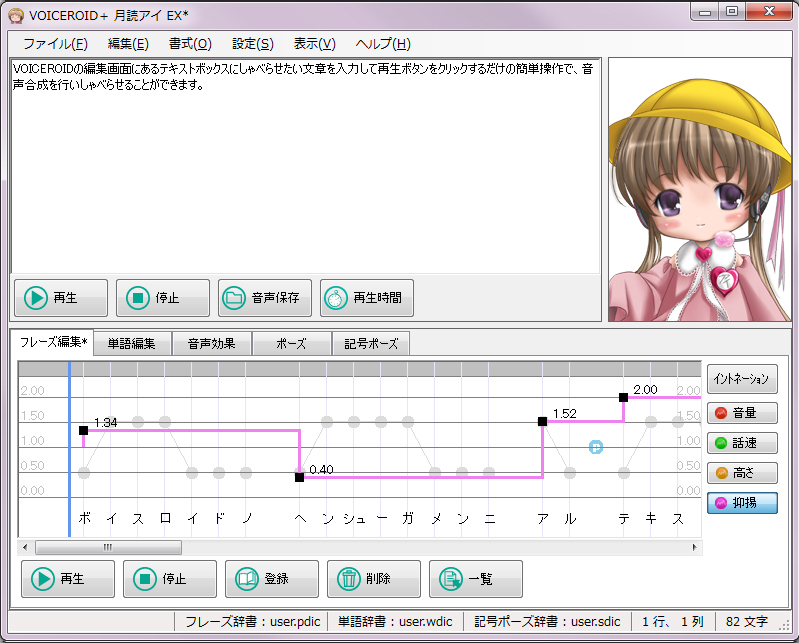Image resolution: width=799 pixels, height=643 pixels.
Task: Open the 編集(E) menu
Action: click(x=128, y=44)
